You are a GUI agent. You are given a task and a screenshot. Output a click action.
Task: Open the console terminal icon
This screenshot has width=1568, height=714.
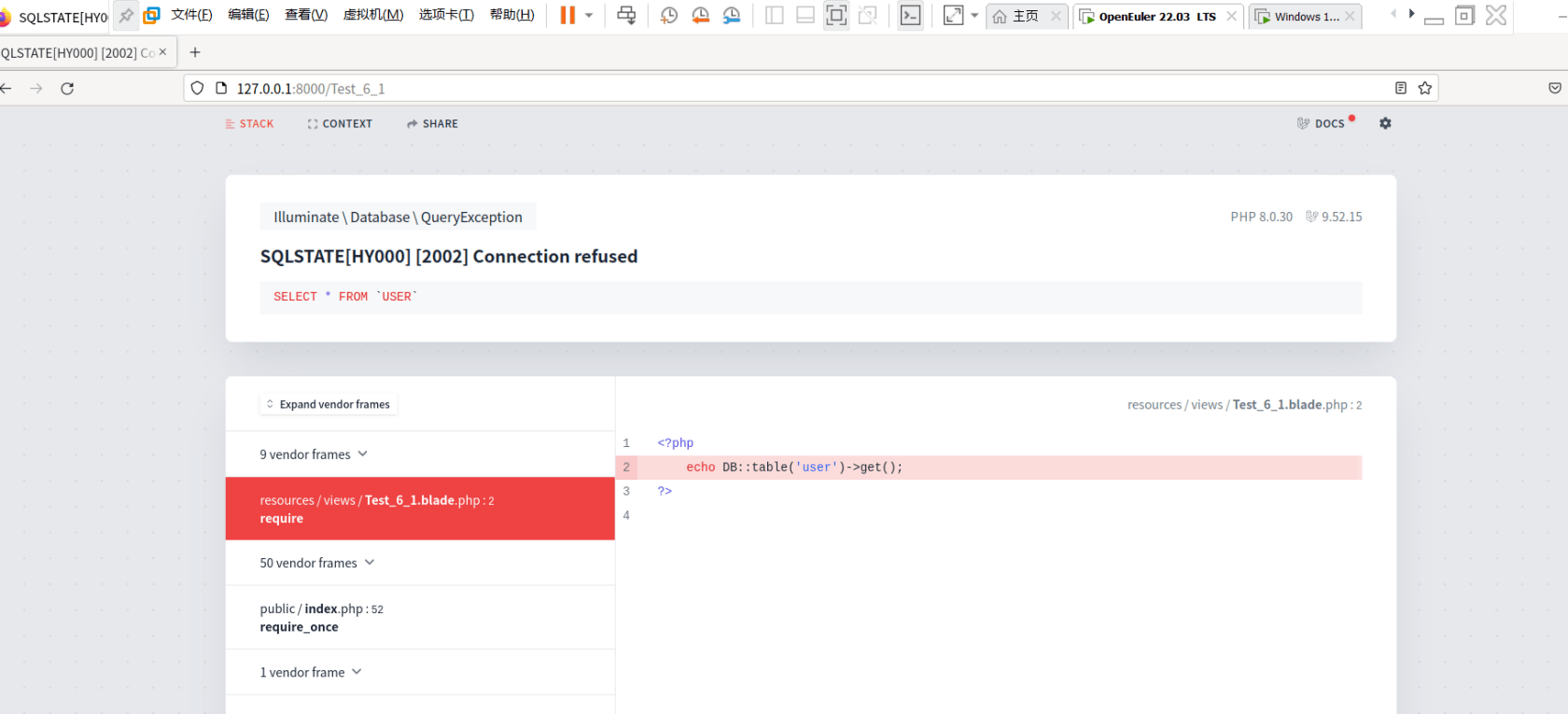tap(910, 15)
